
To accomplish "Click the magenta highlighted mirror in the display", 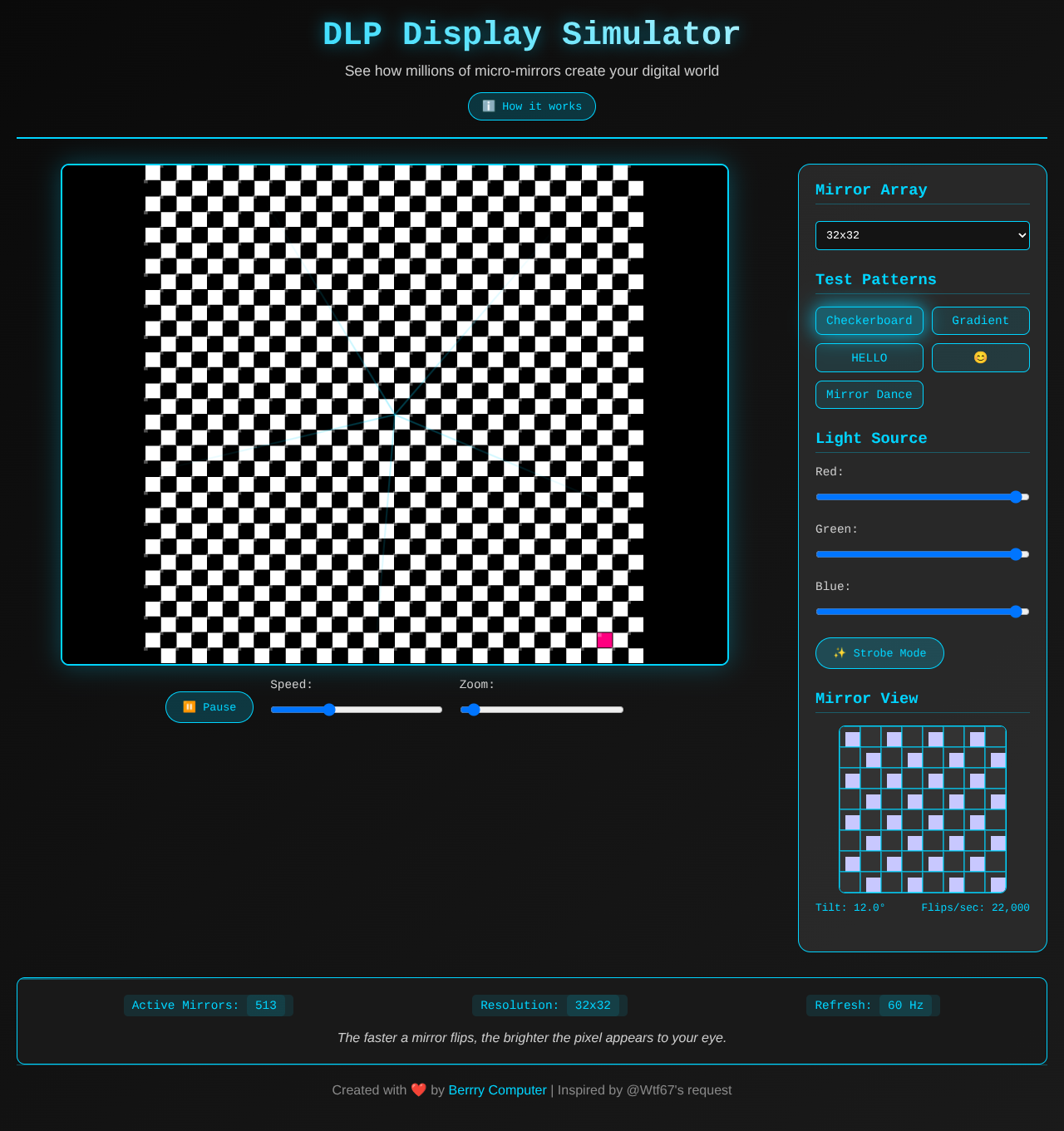I will point(604,640).
